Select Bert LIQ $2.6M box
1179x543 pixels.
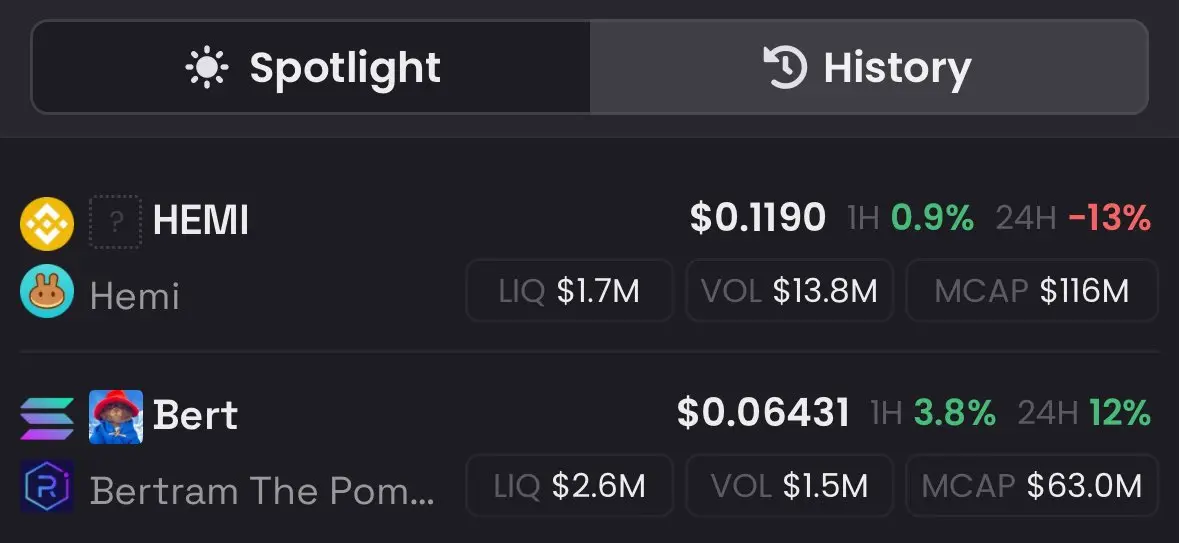pyautogui.click(x=569, y=486)
